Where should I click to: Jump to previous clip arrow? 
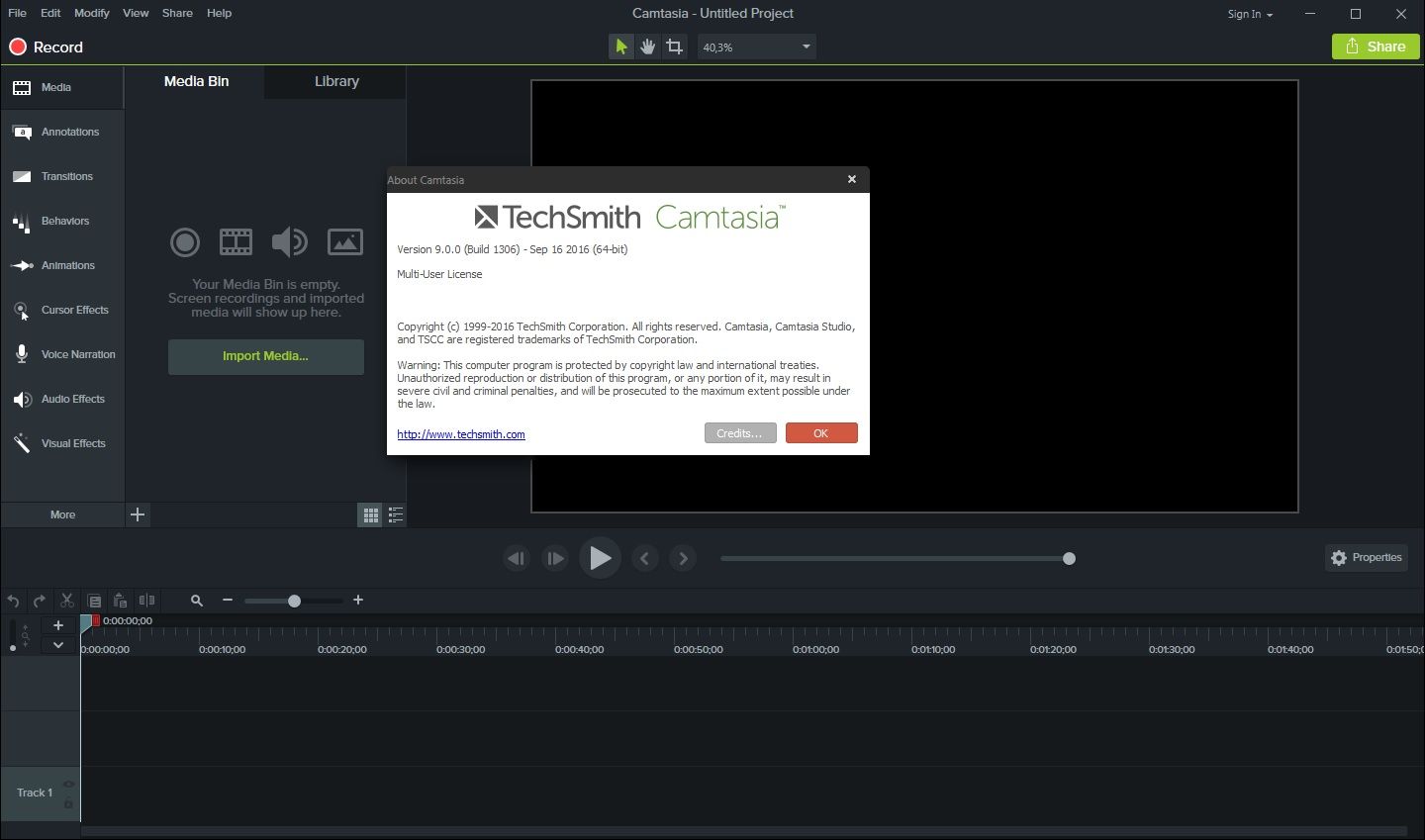click(x=644, y=559)
